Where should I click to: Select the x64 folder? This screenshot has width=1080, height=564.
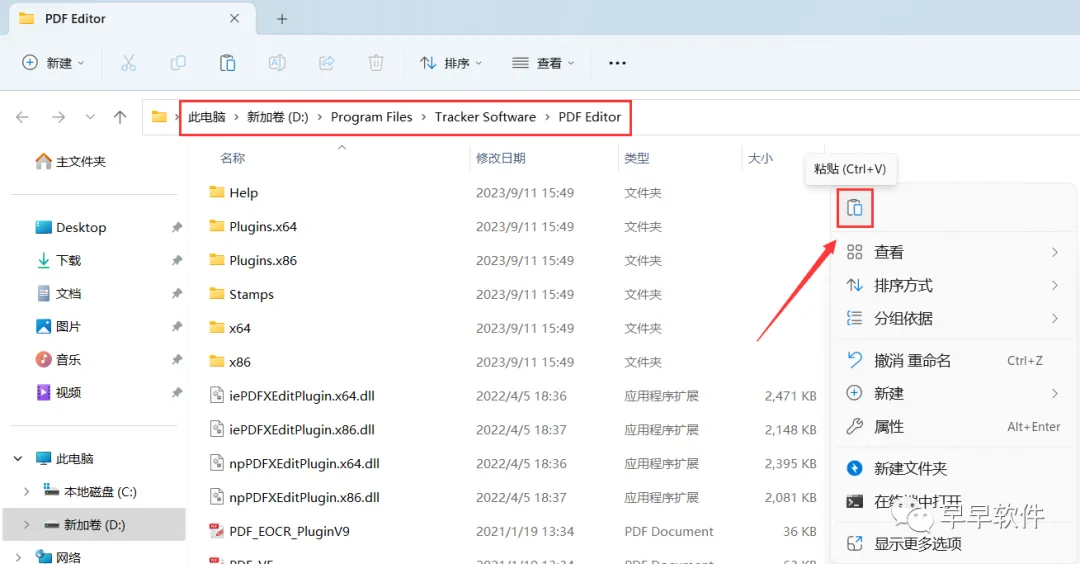[x=230, y=328]
